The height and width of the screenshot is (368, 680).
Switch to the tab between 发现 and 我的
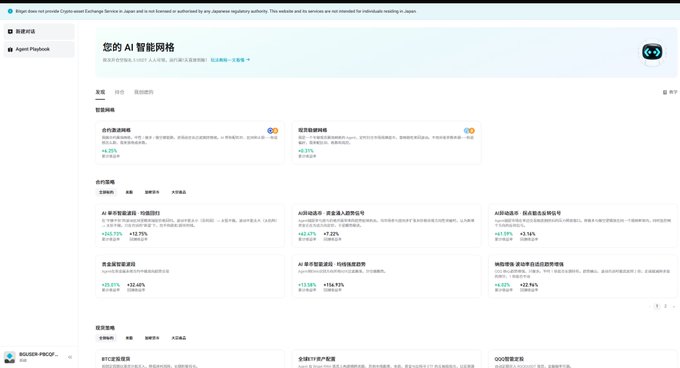pos(119,92)
